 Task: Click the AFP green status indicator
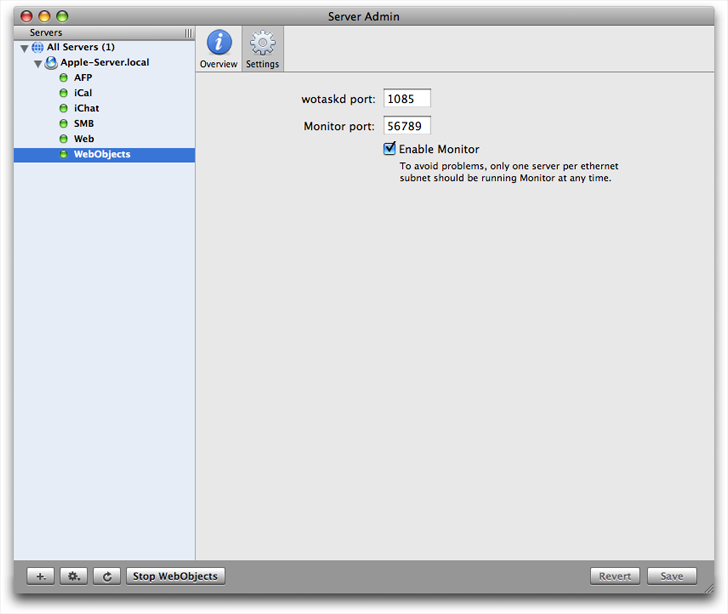pyautogui.click(x=64, y=78)
